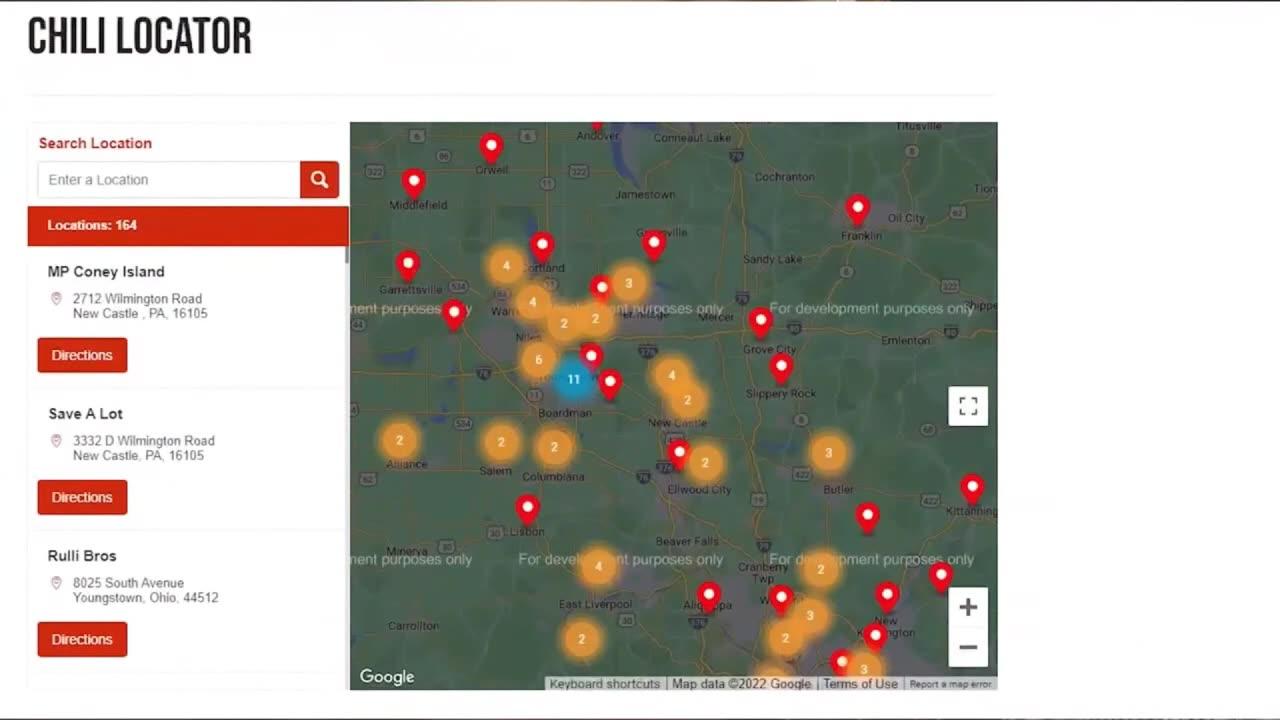Select the red pin near Garrettsville
The image size is (1280, 720).
coord(407,267)
